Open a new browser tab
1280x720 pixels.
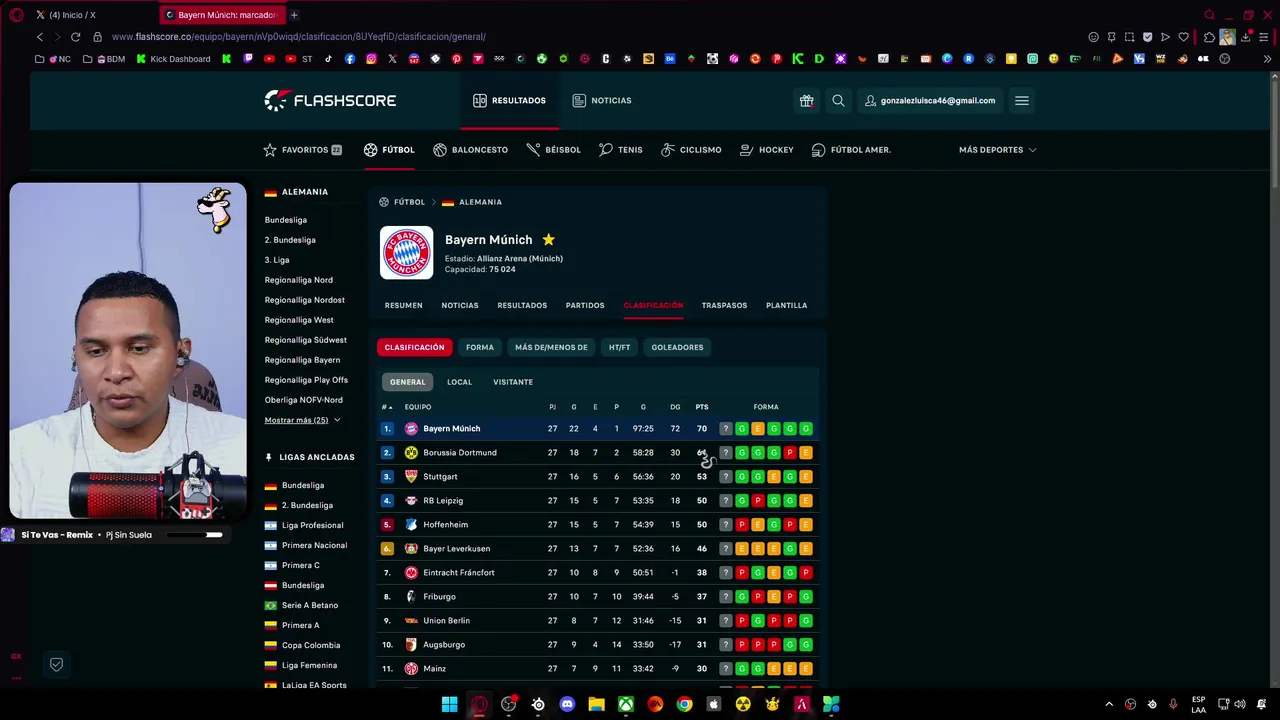coord(294,15)
